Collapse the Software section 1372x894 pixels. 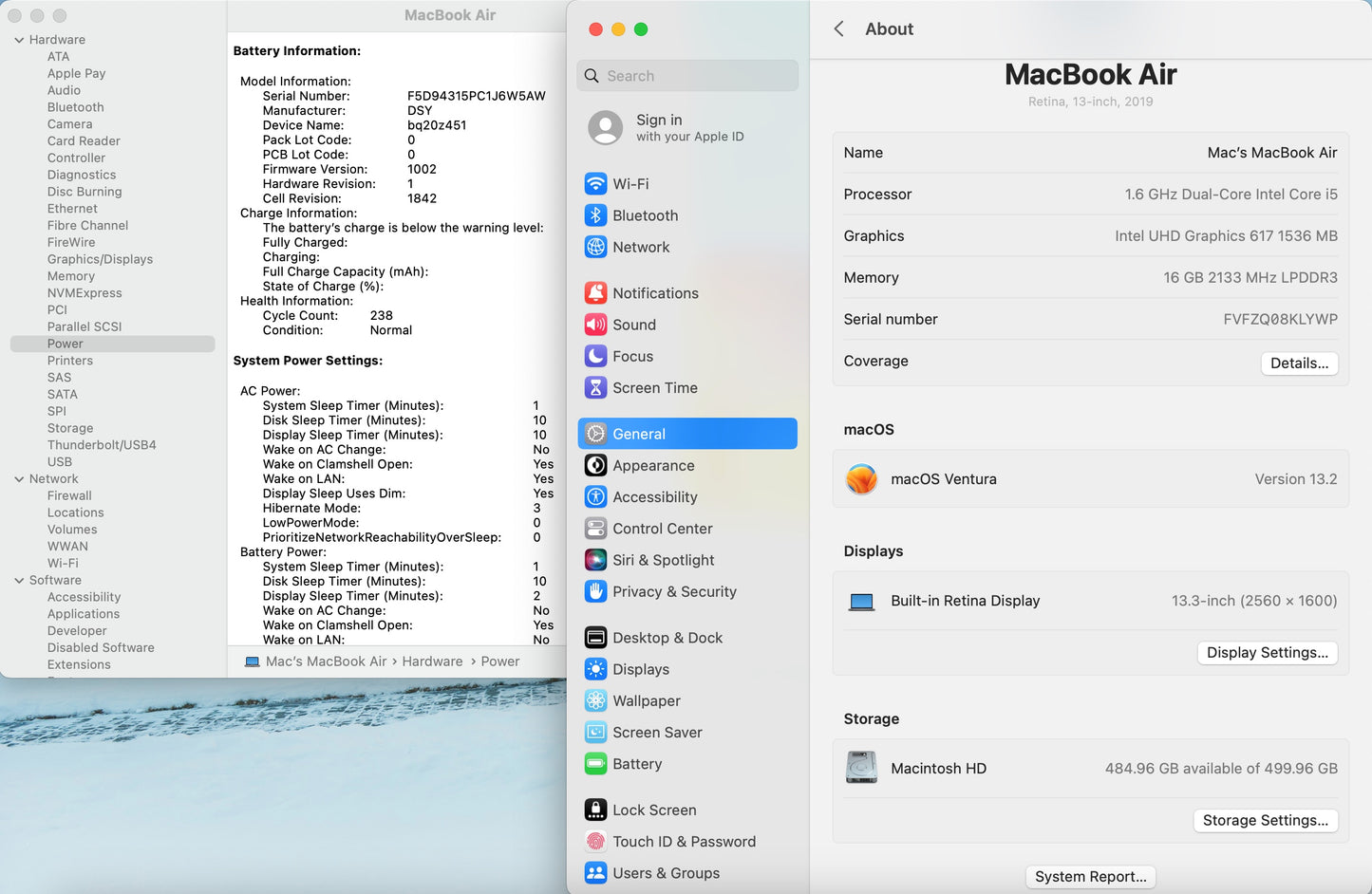tap(17, 580)
